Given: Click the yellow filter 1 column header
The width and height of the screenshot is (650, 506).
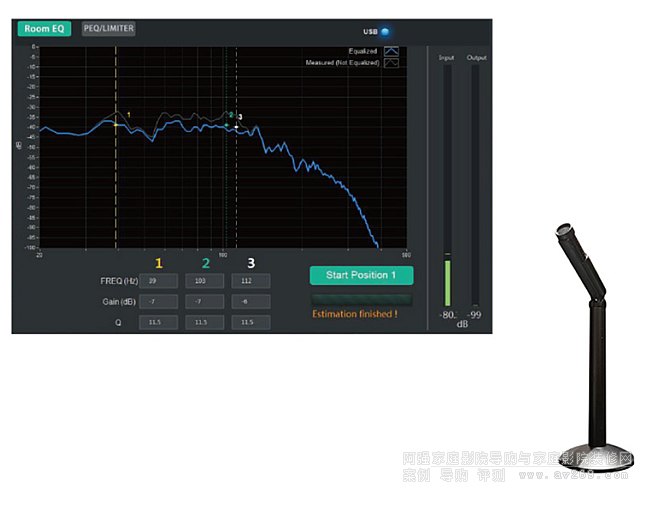Looking at the screenshot, I should 159,263.
